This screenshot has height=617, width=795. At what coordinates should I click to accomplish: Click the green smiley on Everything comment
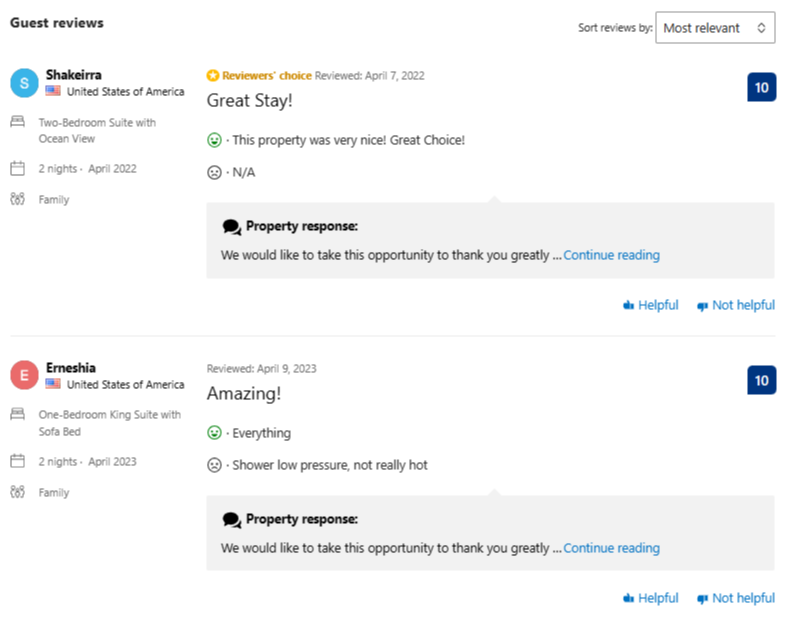tap(214, 432)
